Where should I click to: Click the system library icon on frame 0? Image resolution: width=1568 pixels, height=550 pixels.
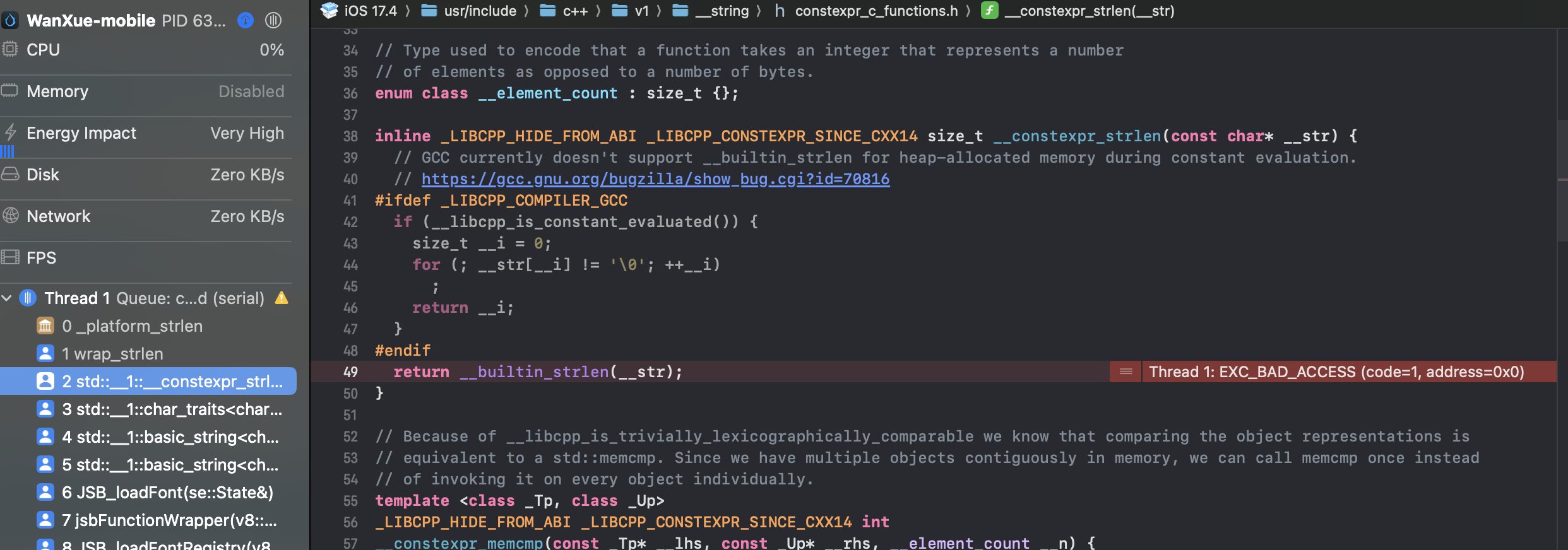[x=45, y=326]
